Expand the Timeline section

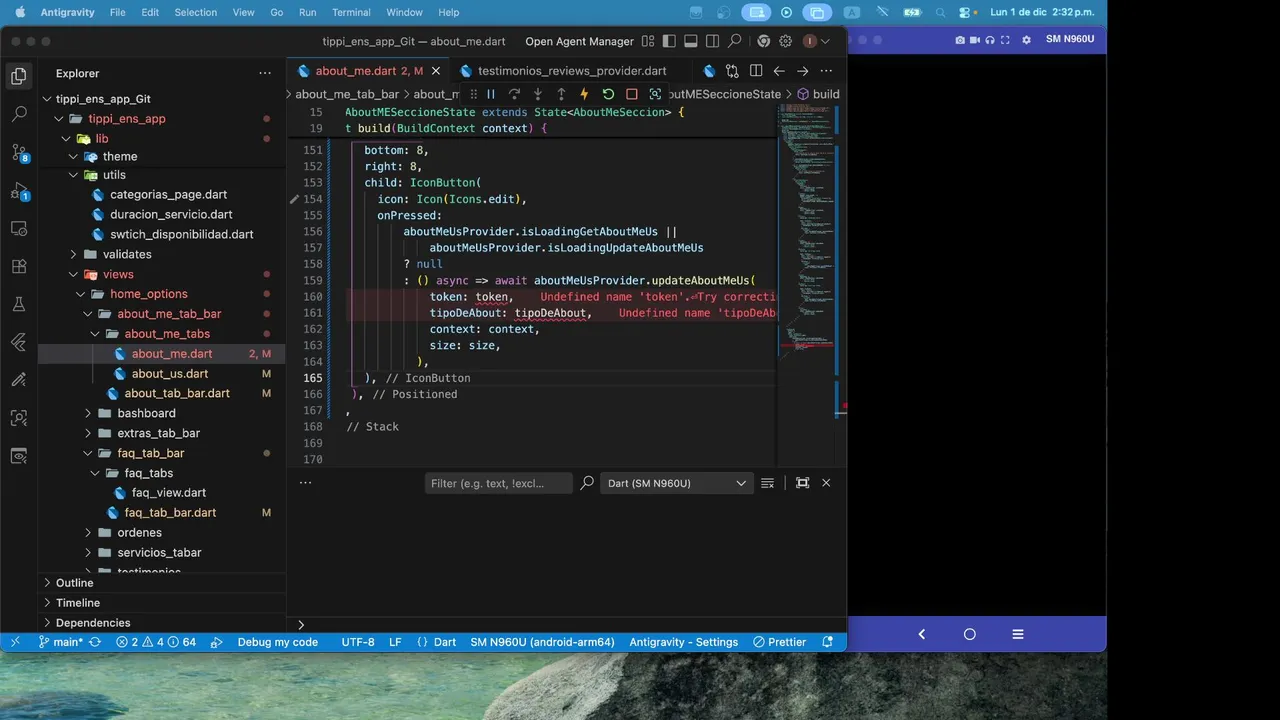click(x=163, y=603)
